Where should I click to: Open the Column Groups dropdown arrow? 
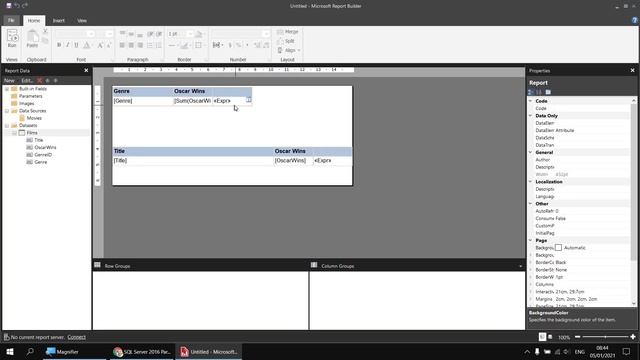tap(520, 266)
